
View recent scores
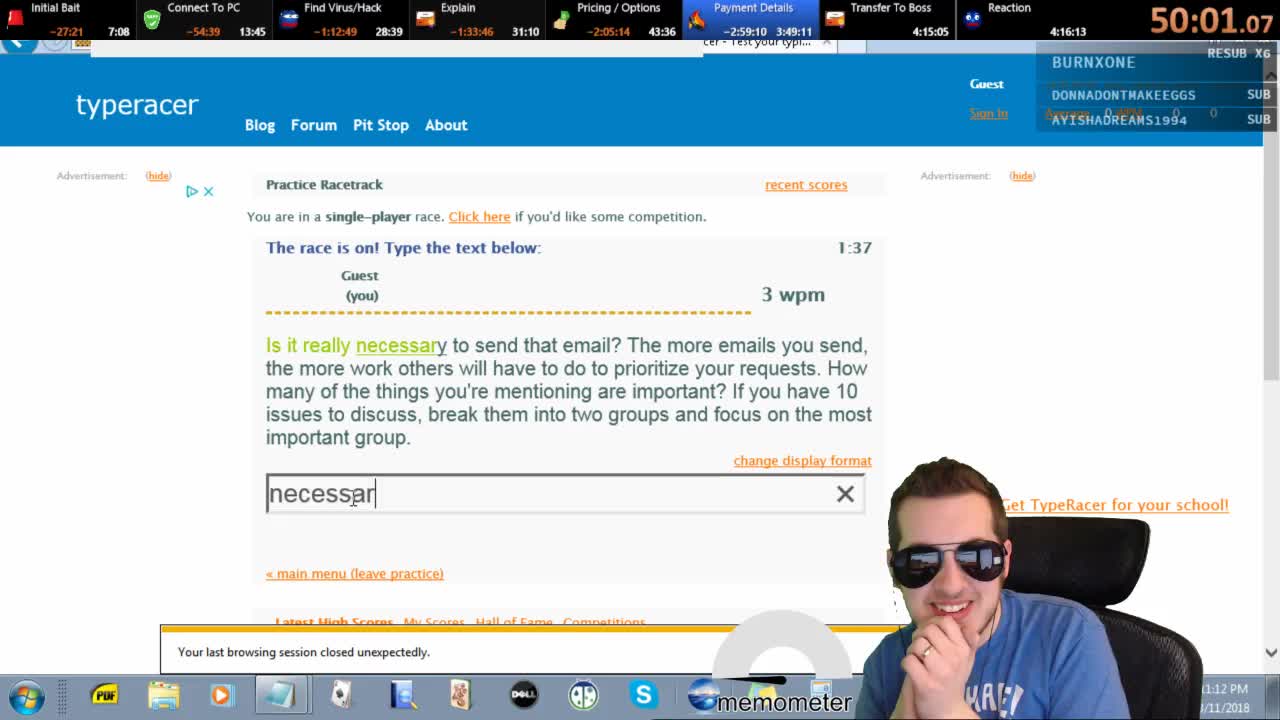806,185
